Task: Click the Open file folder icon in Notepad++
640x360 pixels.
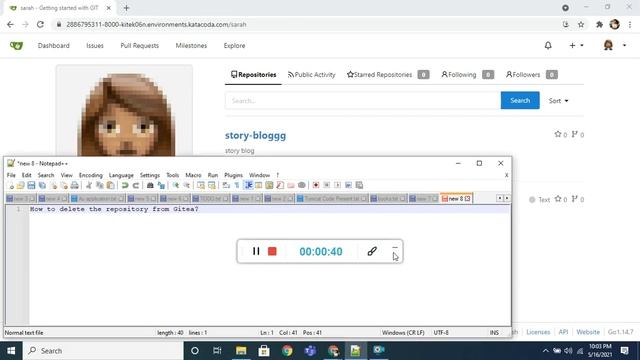Action: point(20,185)
